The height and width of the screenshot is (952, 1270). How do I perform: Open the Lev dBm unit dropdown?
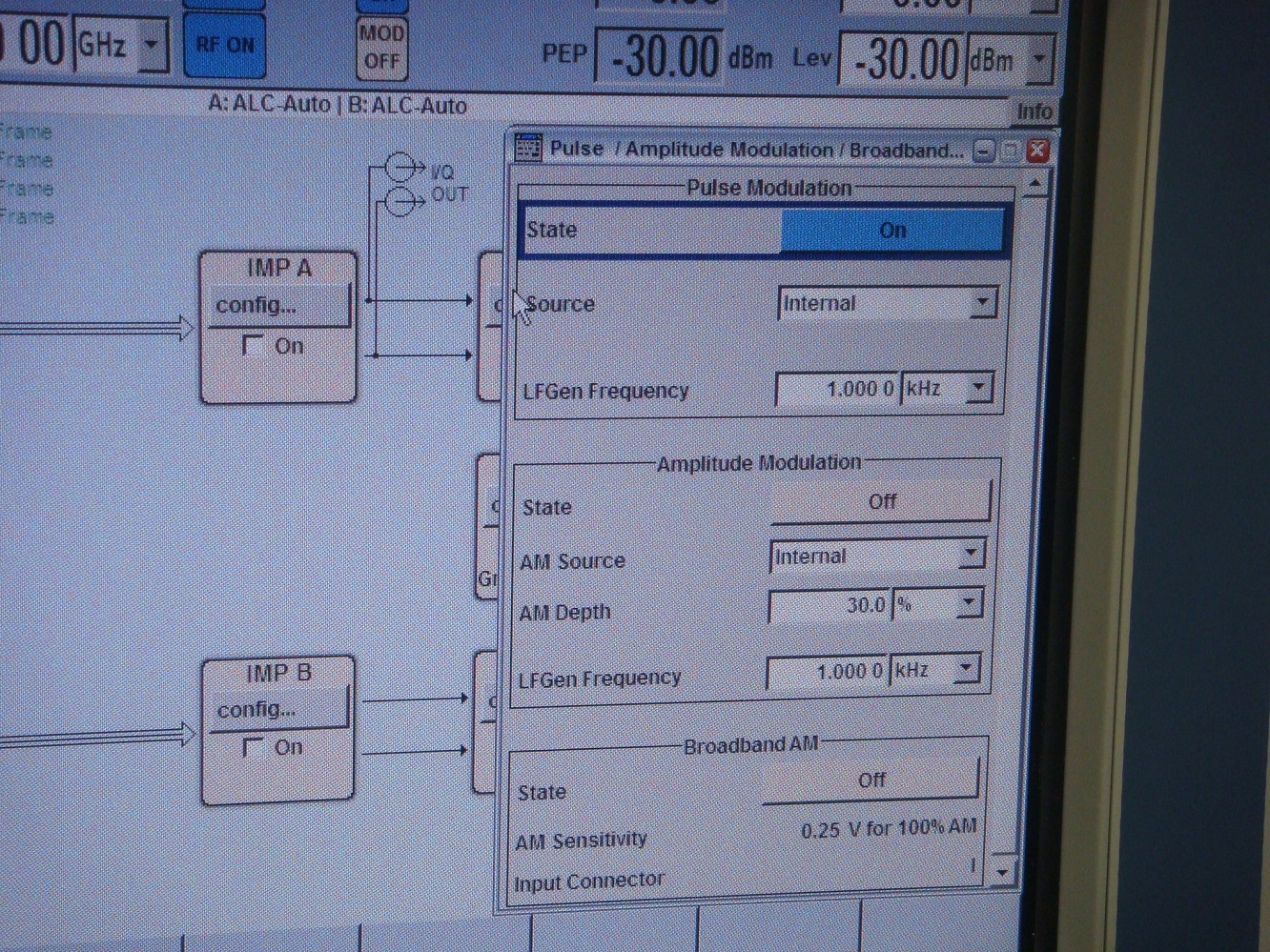coord(1039,61)
